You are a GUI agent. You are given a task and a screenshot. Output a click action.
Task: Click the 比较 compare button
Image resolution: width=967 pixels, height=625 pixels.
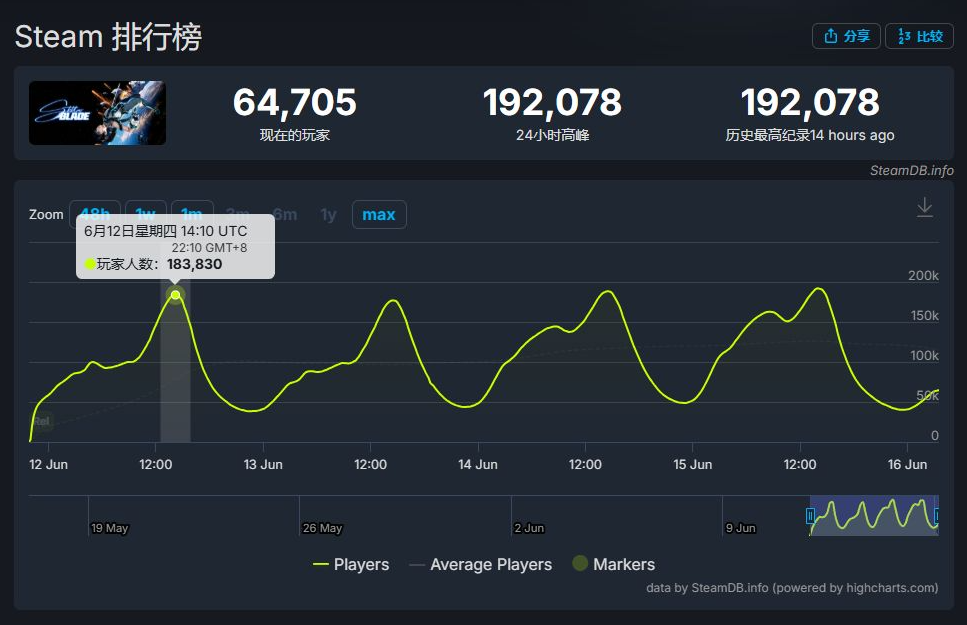920,36
